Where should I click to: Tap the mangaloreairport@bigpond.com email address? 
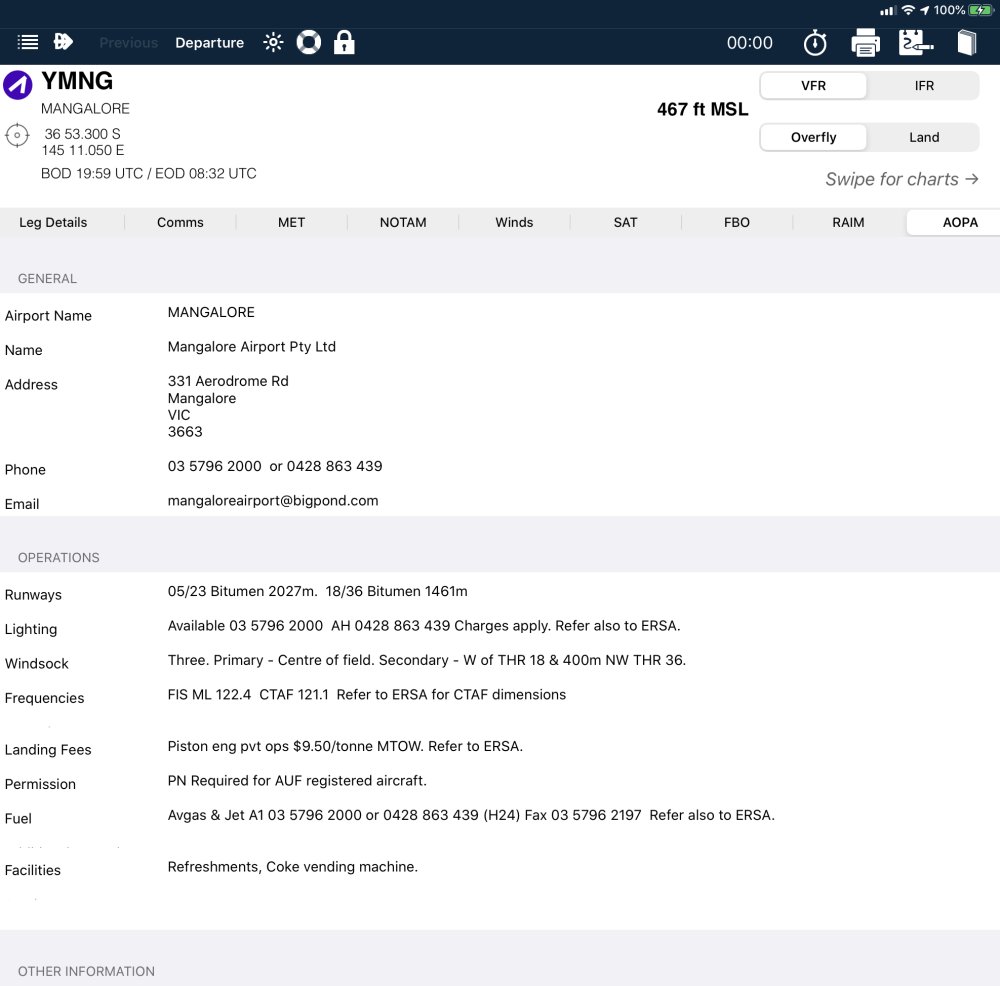(273, 501)
